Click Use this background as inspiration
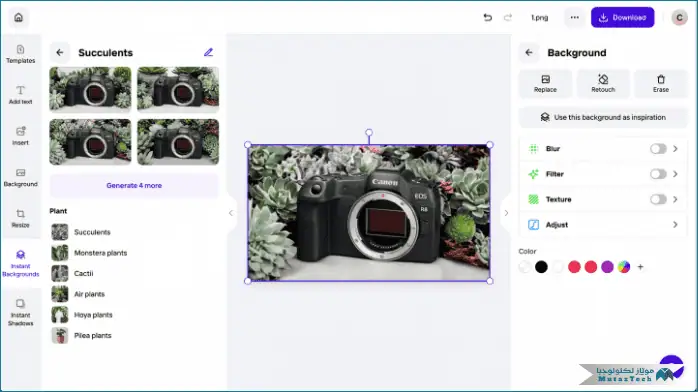 pos(603,117)
